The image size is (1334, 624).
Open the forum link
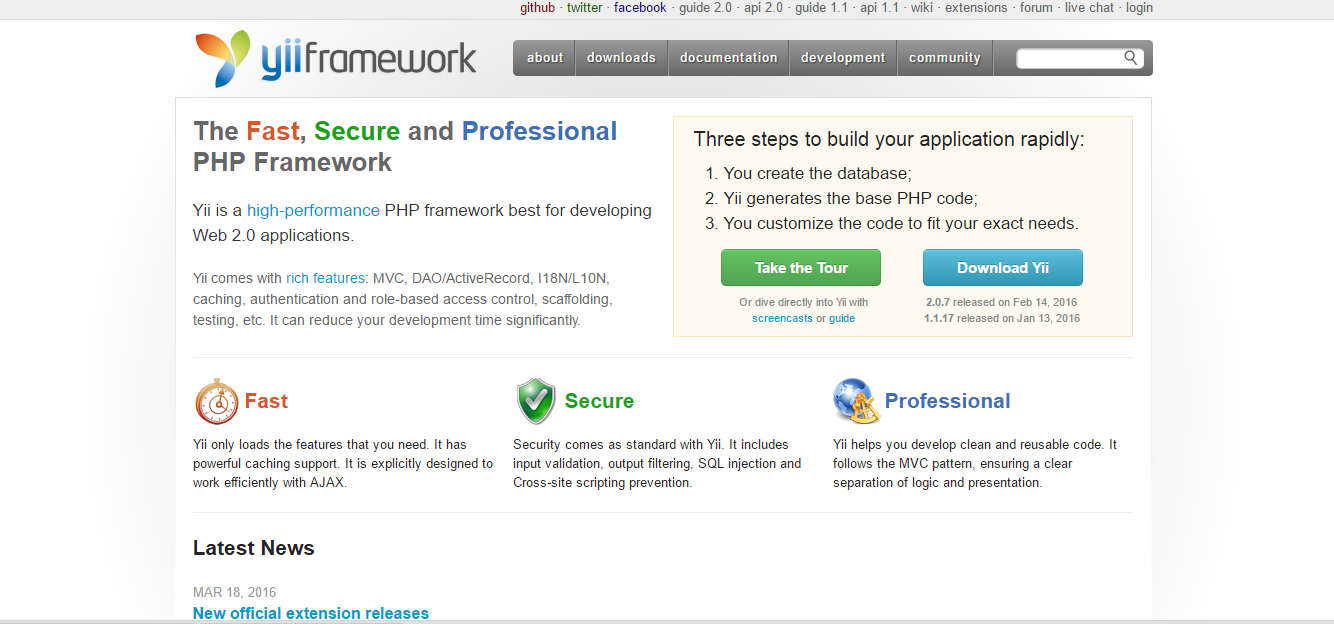[x=1036, y=8]
